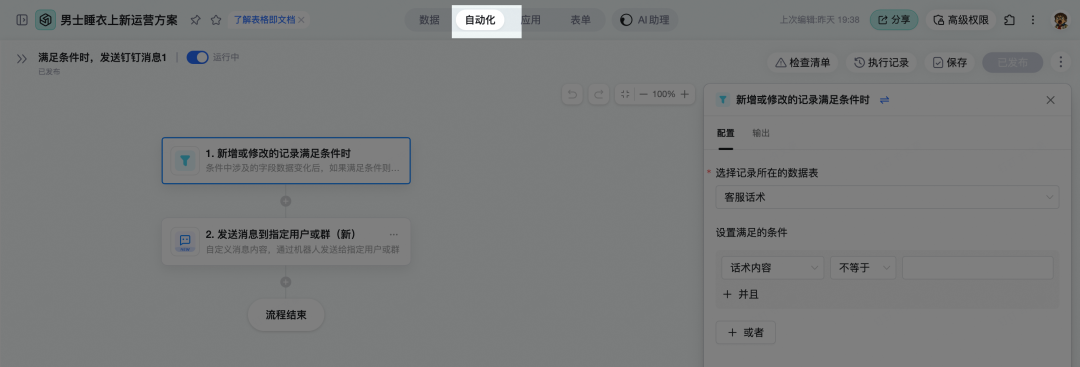1080x367 pixels.
Task: Click the 保存 save button
Action: coord(950,63)
